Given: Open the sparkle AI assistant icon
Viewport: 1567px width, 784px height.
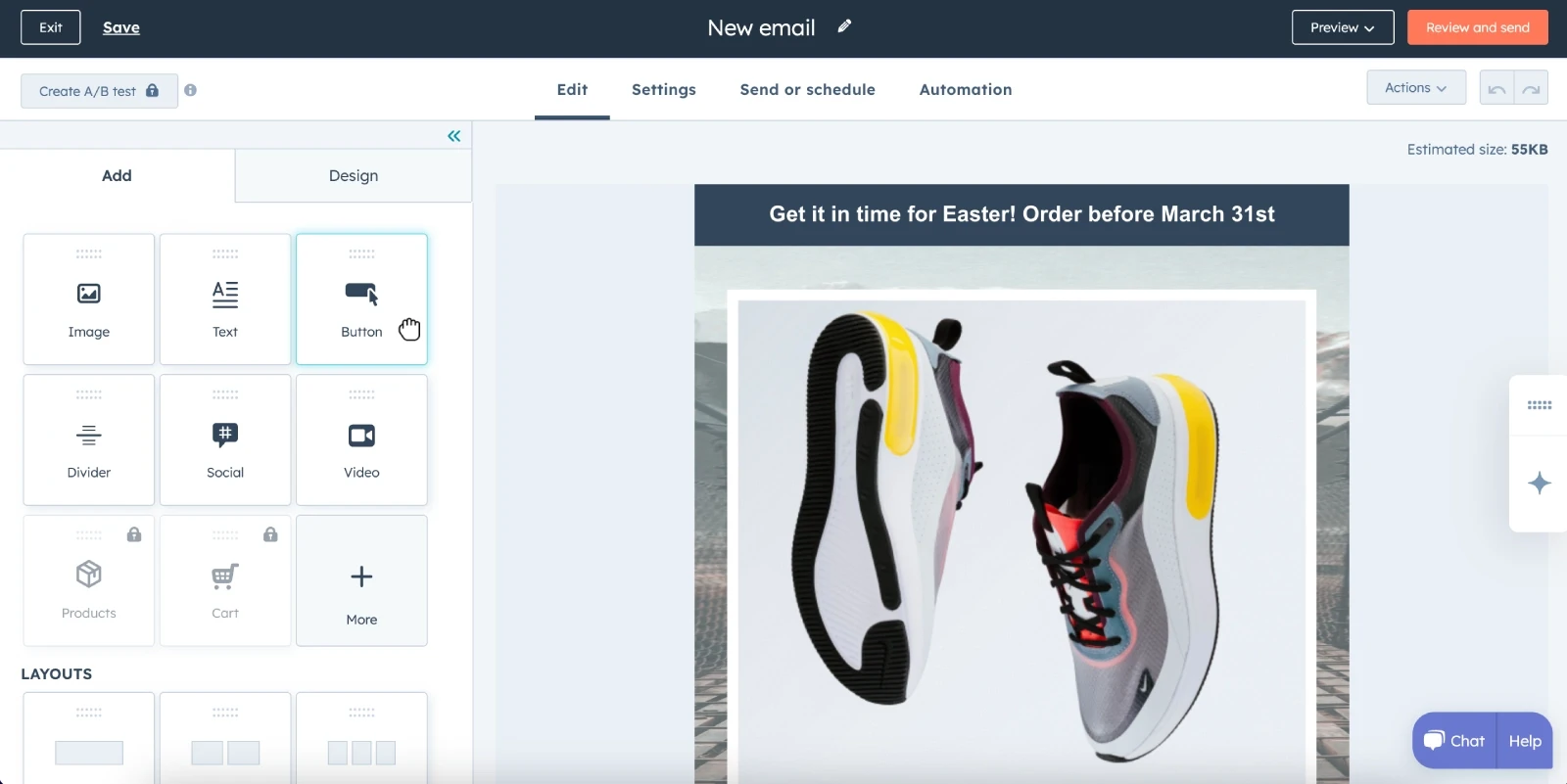Looking at the screenshot, I should (x=1539, y=484).
